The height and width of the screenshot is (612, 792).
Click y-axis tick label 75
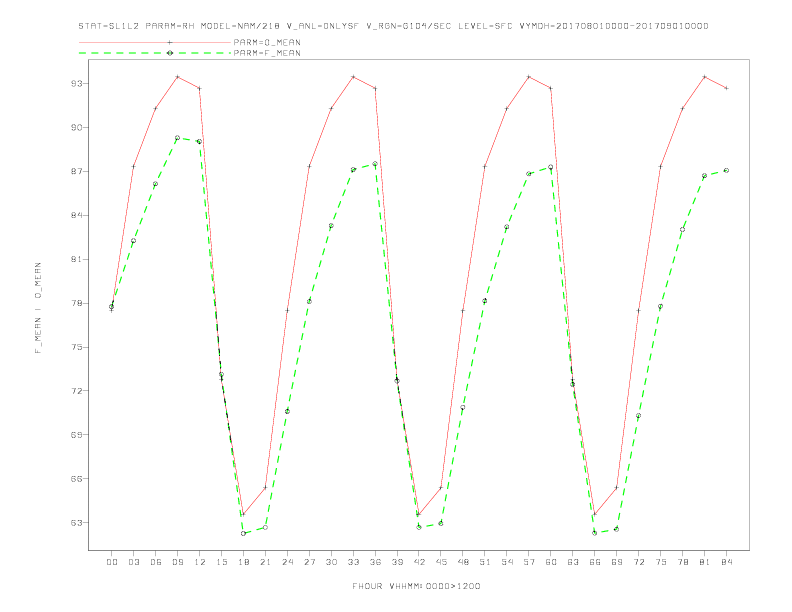[x=76, y=347]
